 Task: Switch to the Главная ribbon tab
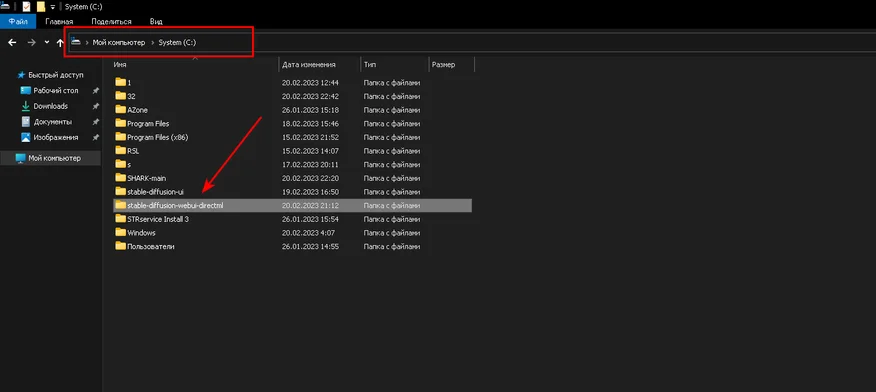[59, 22]
